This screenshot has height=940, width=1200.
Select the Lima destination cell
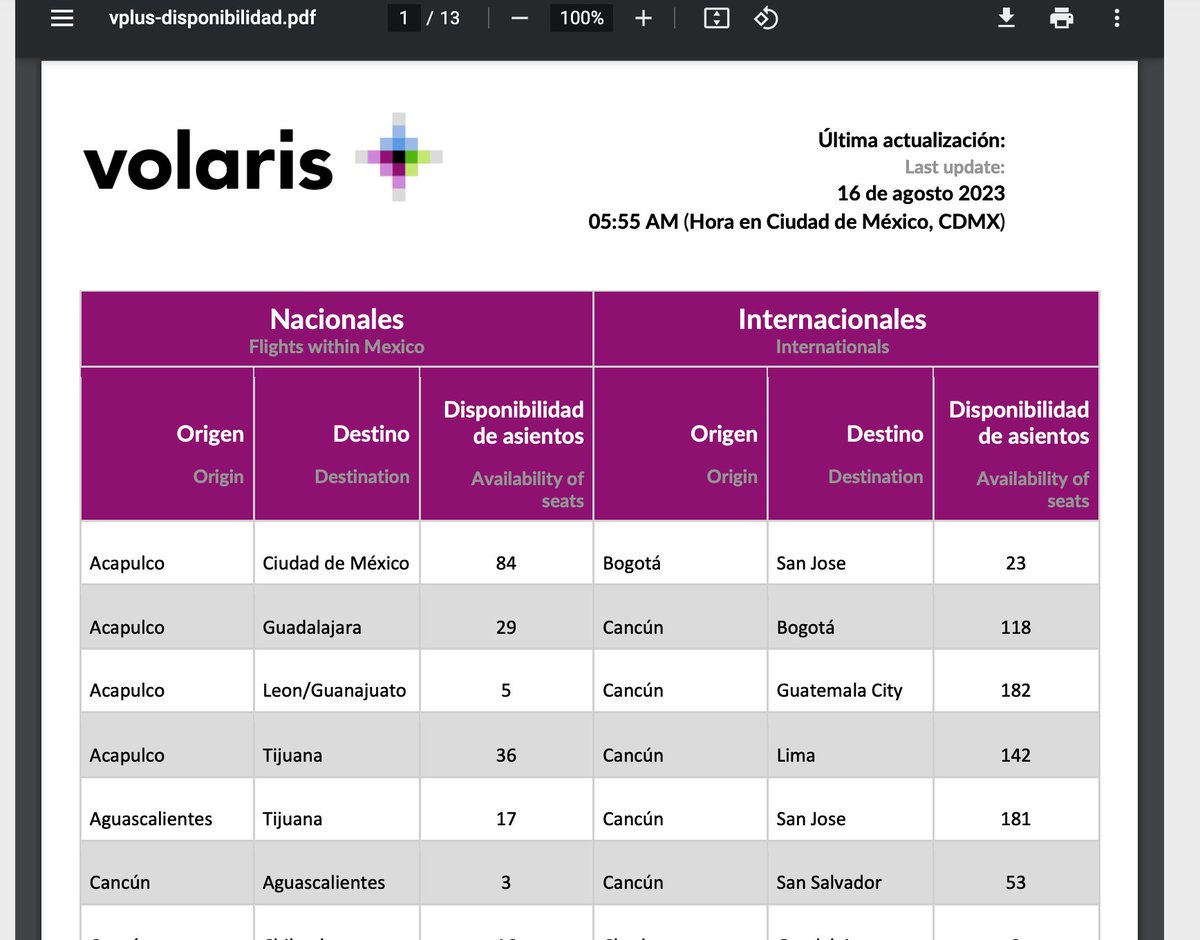click(x=850, y=745)
